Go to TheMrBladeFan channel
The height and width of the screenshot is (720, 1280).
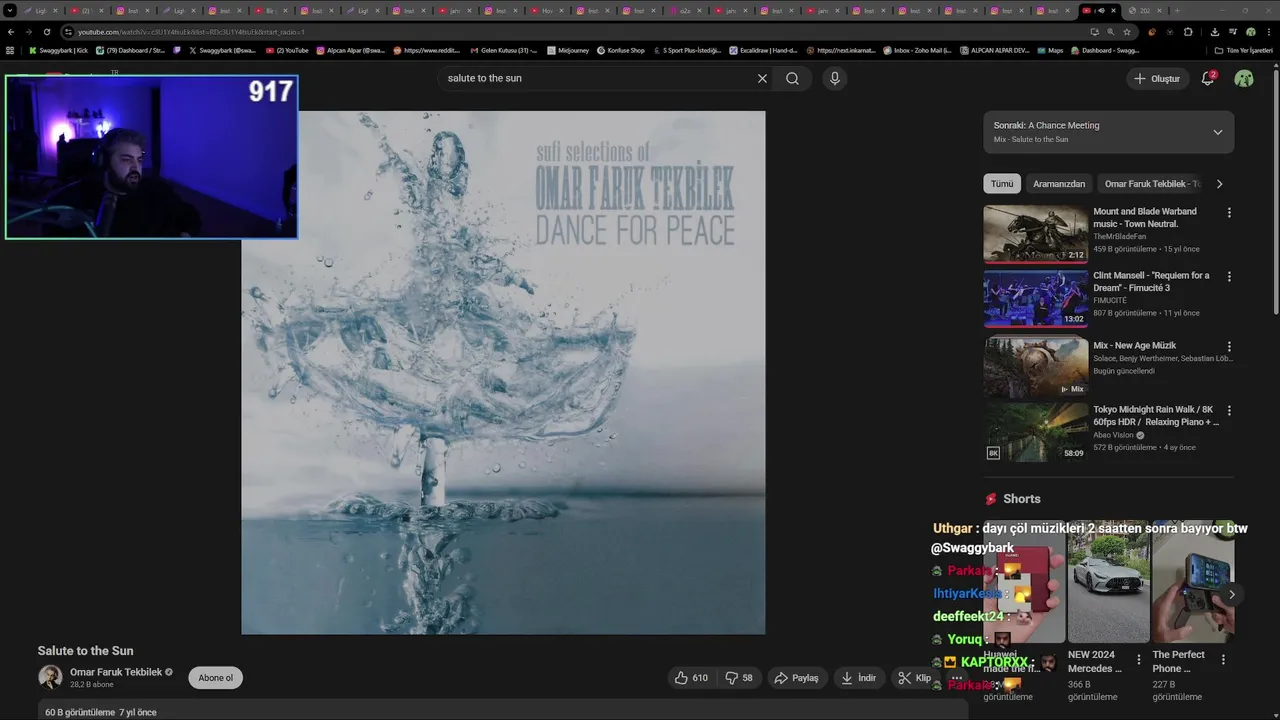(x=1122, y=236)
